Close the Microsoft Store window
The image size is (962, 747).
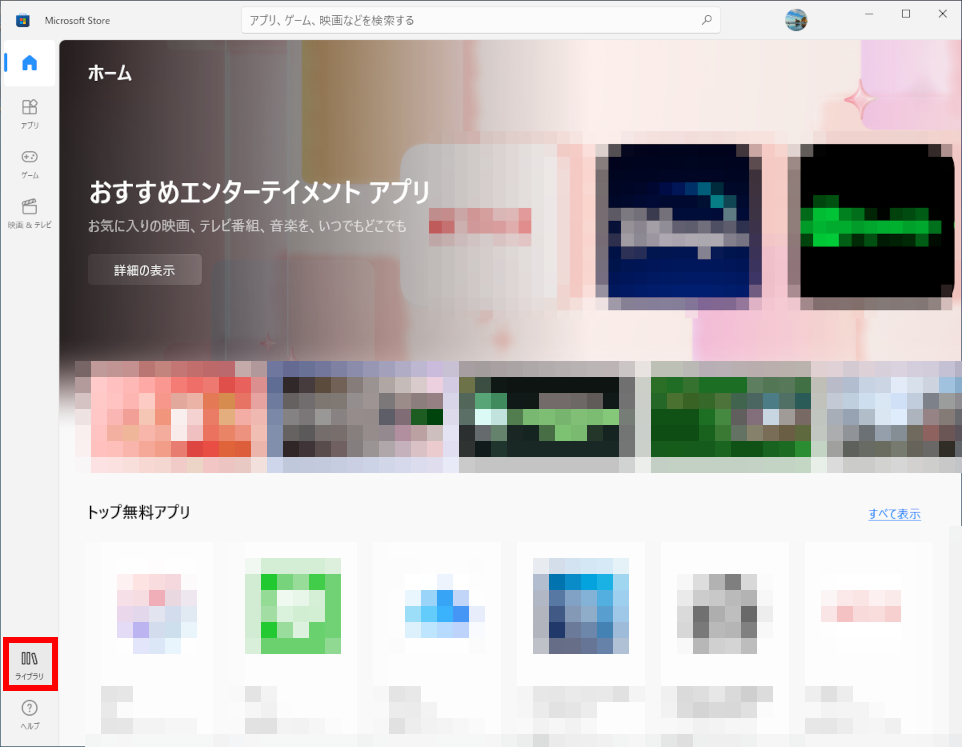coord(942,14)
